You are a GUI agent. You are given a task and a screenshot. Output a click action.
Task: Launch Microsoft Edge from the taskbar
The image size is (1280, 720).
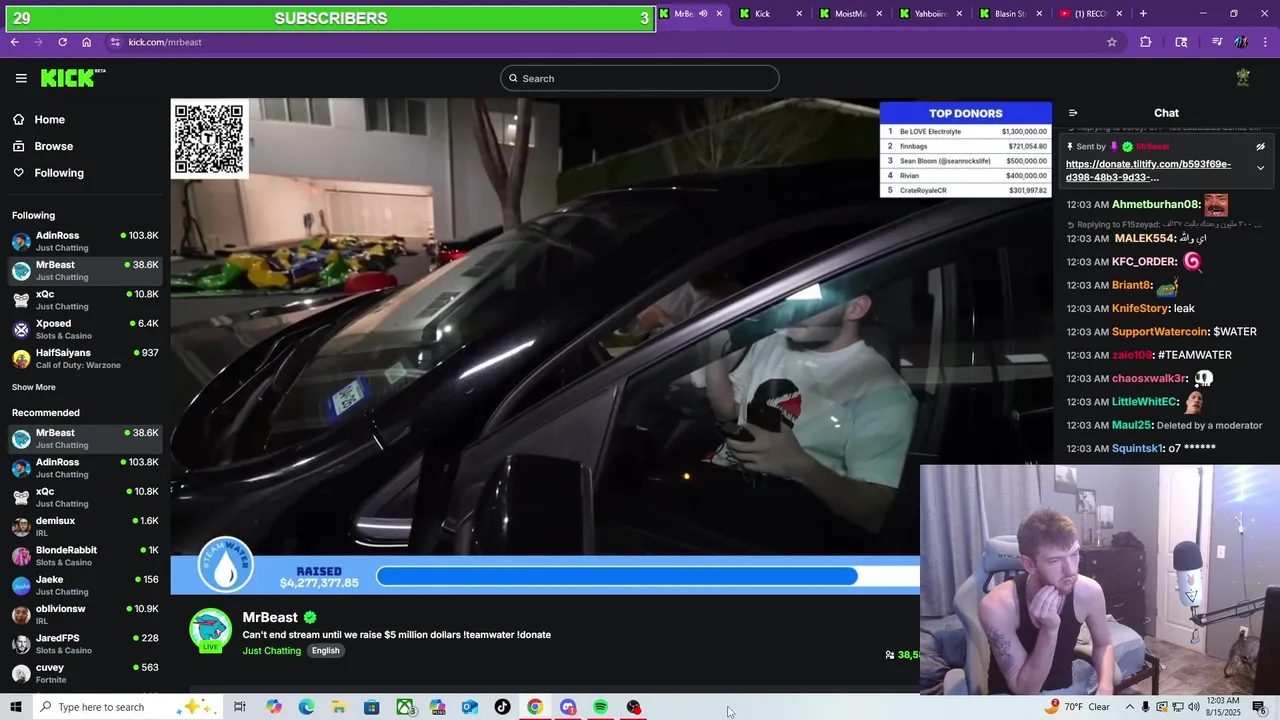pos(306,707)
